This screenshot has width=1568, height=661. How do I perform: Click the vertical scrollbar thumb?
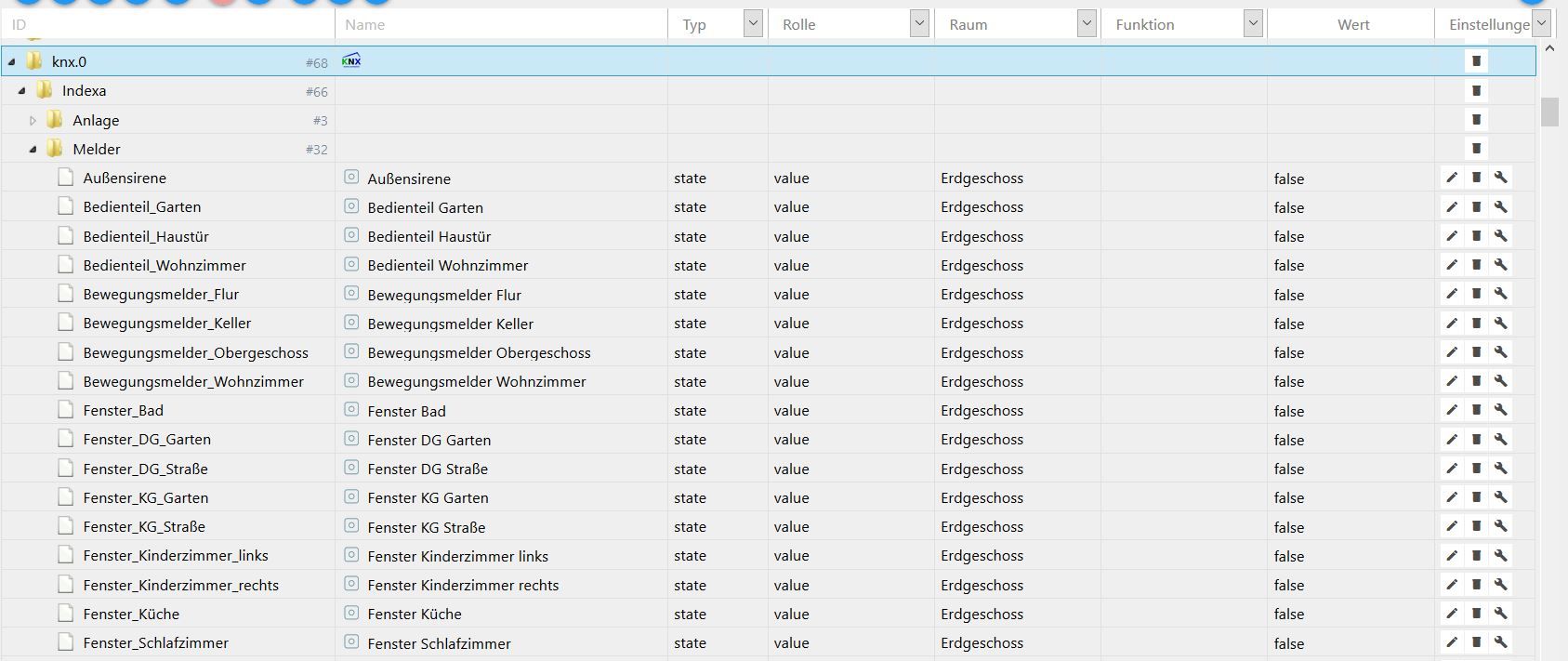click(1549, 111)
